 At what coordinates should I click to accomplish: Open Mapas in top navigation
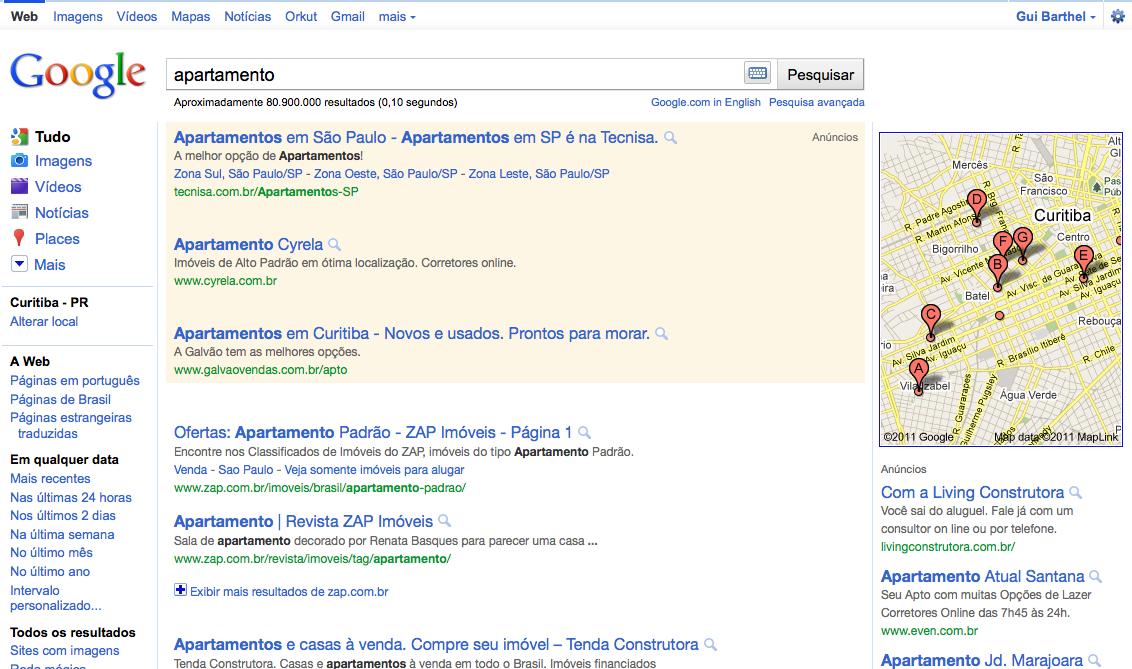coord(191,16)
